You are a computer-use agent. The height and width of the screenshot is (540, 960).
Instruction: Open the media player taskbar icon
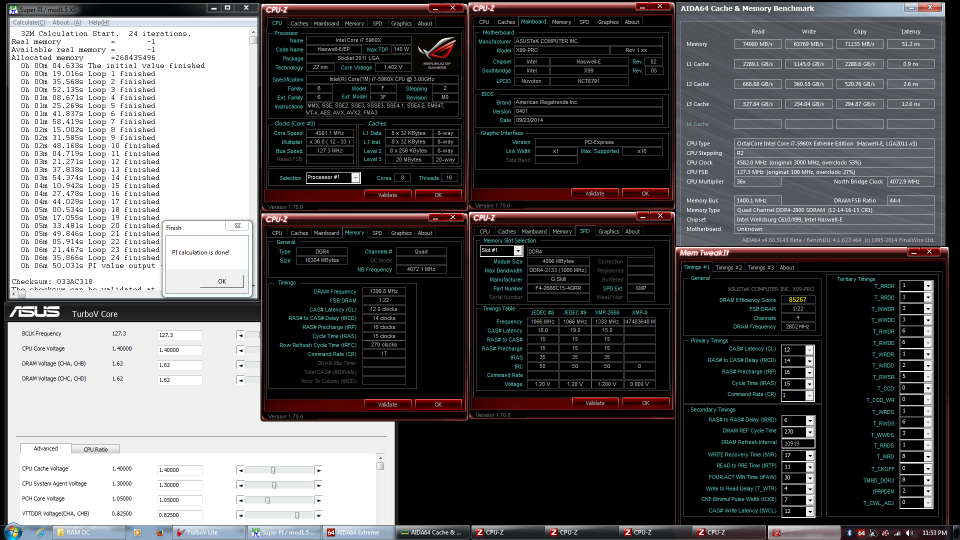tap(137, 533)
